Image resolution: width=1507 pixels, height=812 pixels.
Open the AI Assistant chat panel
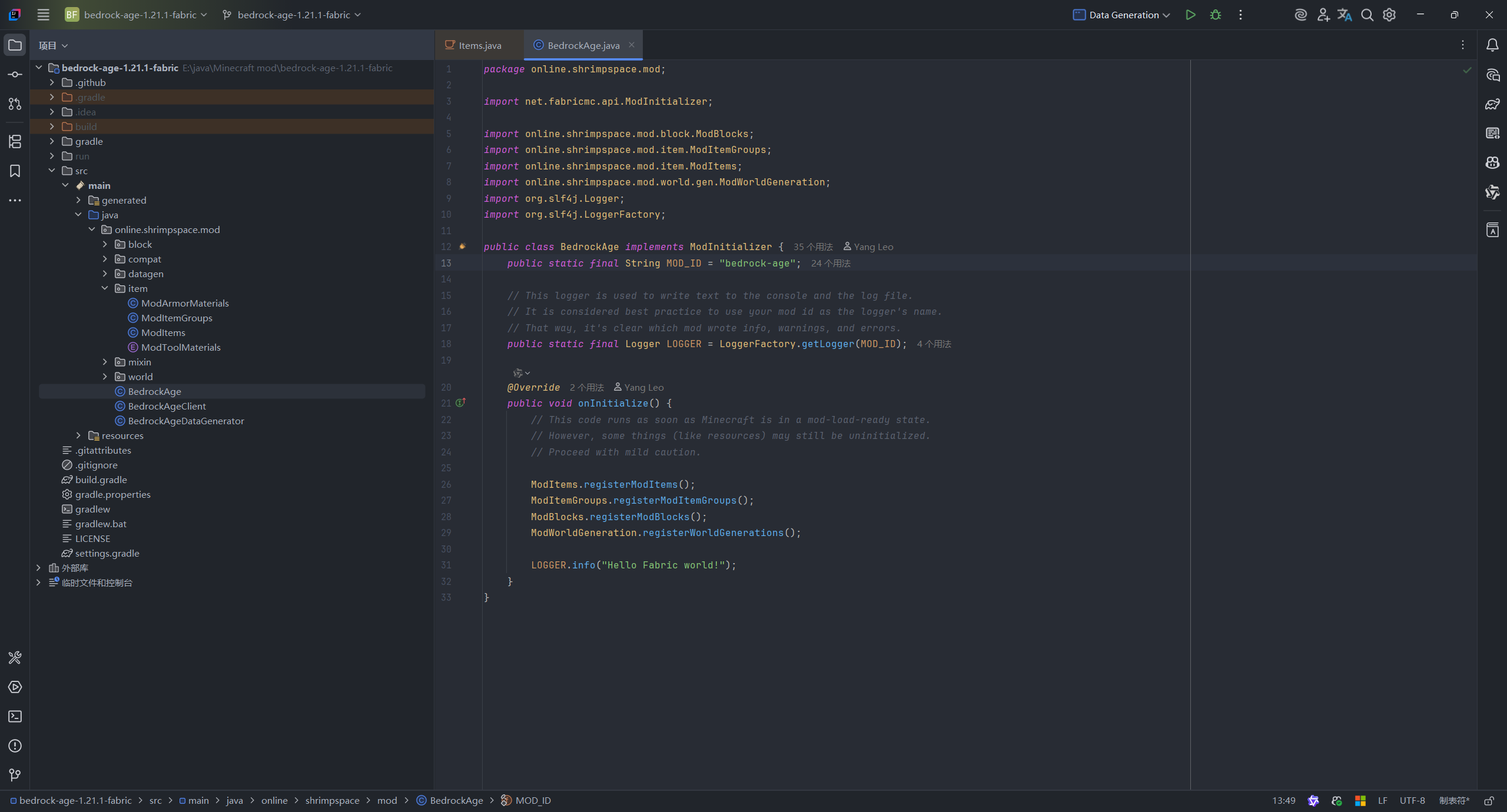(1492, 75)
